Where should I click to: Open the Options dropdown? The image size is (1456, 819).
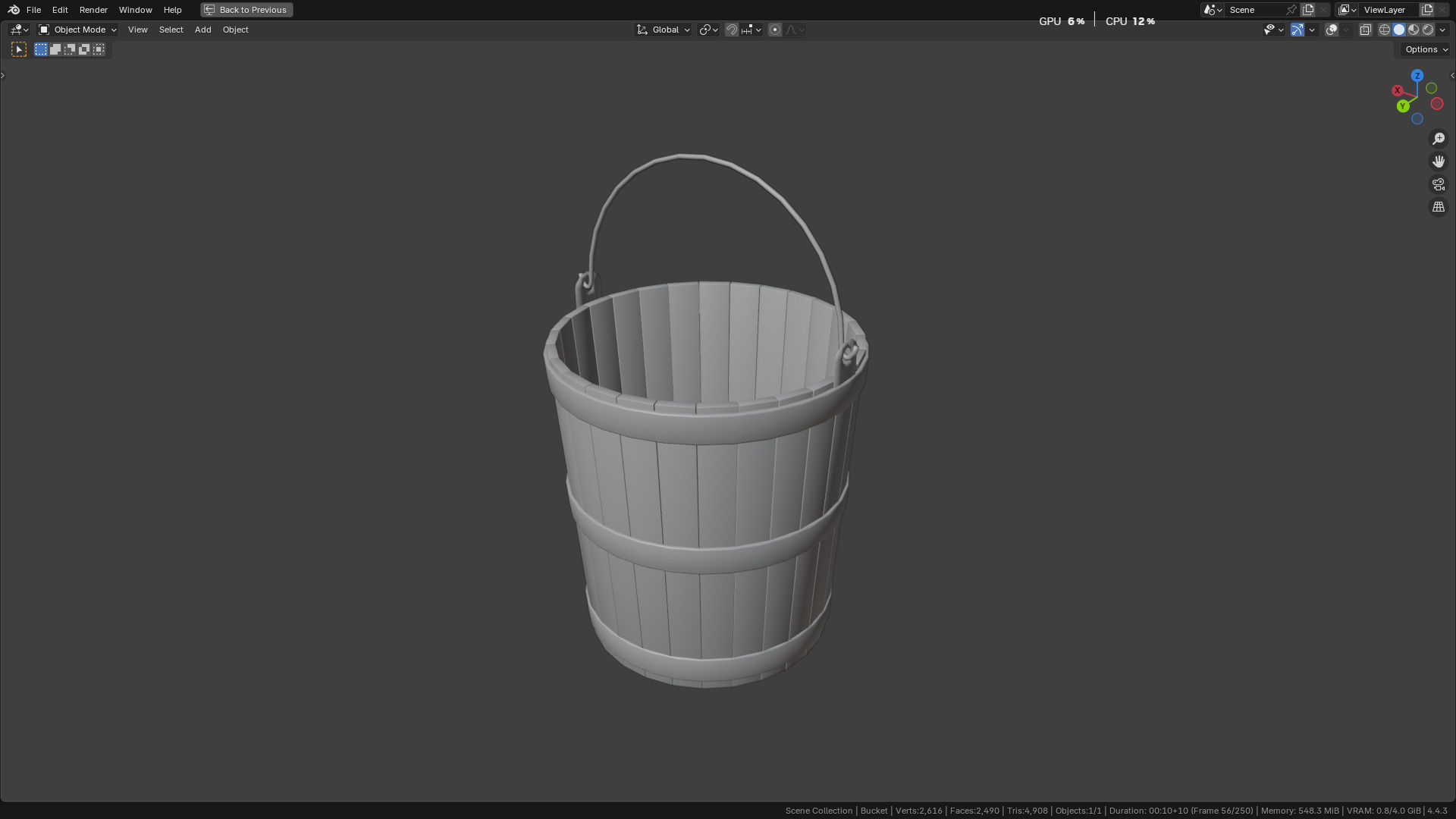pos(1426,49)
